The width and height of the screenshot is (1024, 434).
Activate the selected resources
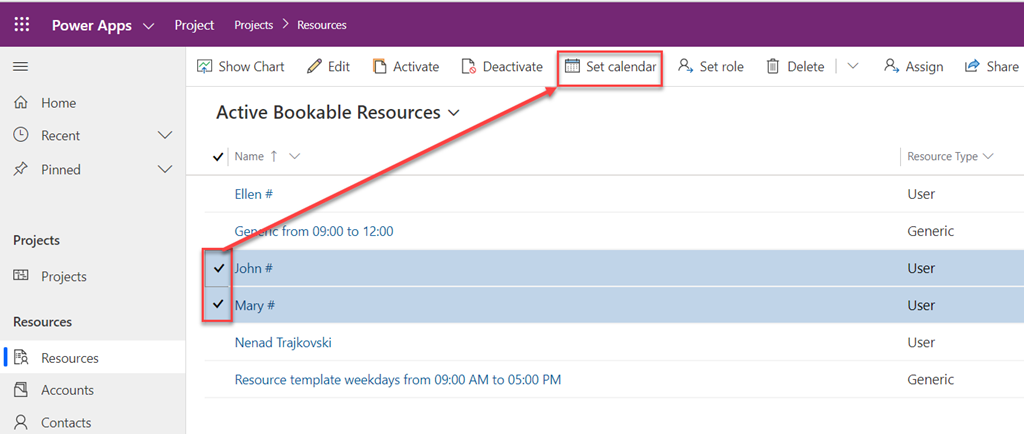tap(405, 66)
